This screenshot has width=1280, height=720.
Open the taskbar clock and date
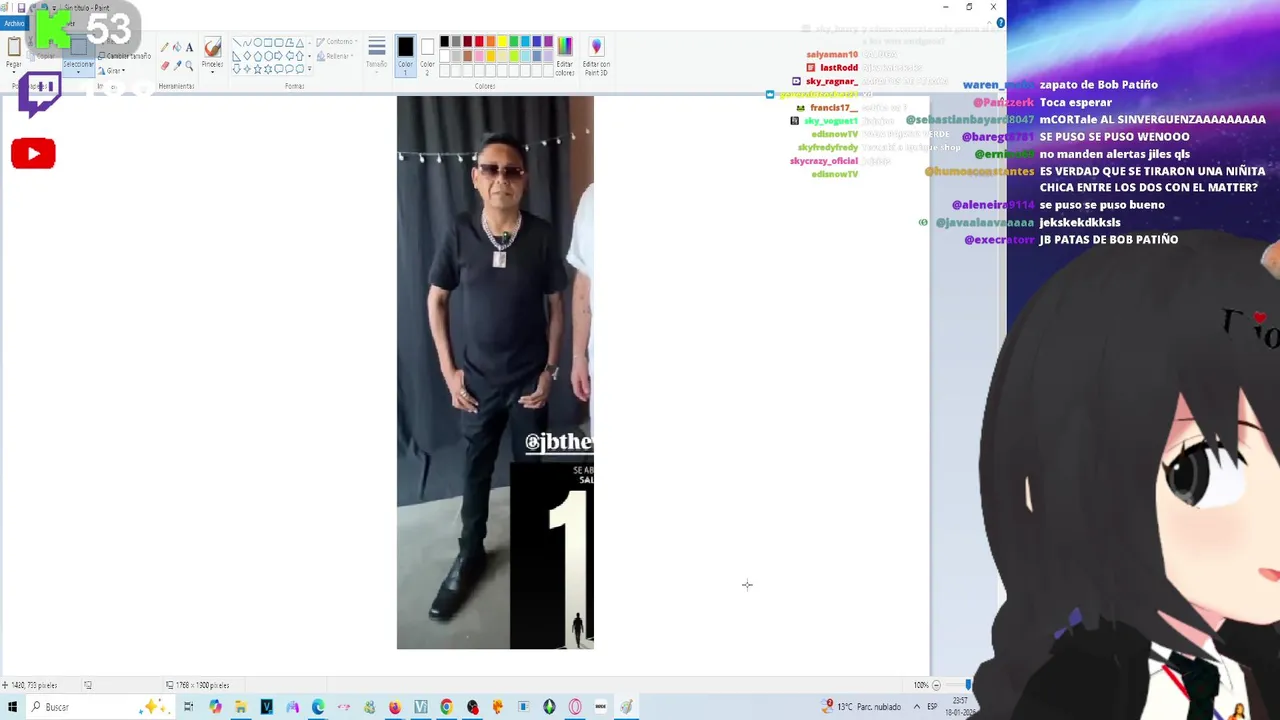(960, 706)
